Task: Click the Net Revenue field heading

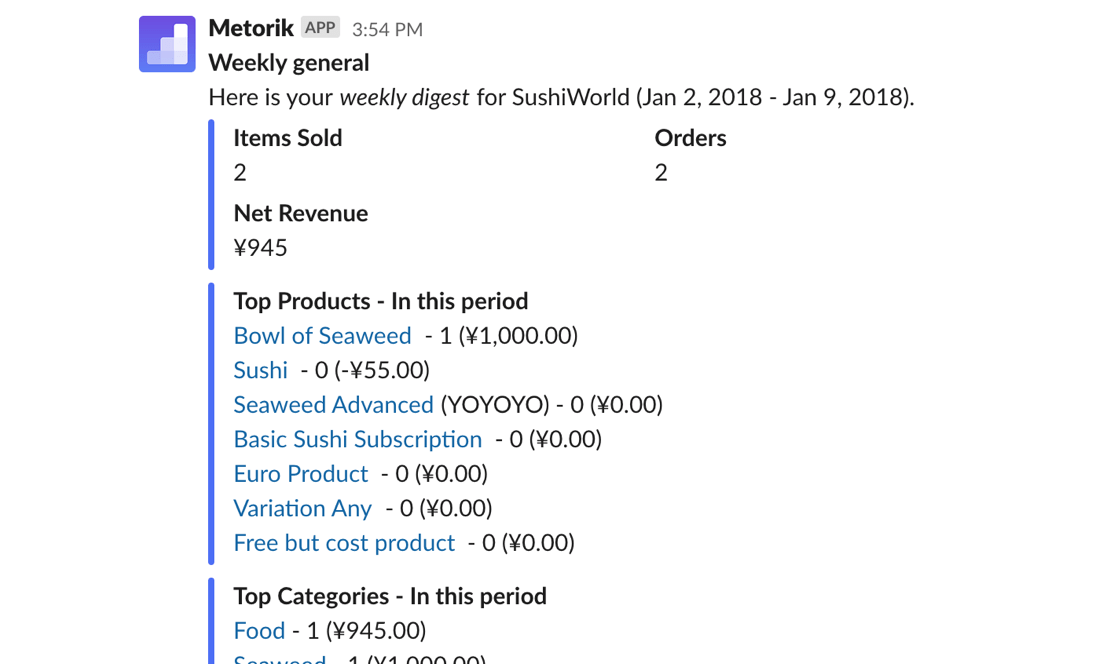Action: [x=300, y=213]
